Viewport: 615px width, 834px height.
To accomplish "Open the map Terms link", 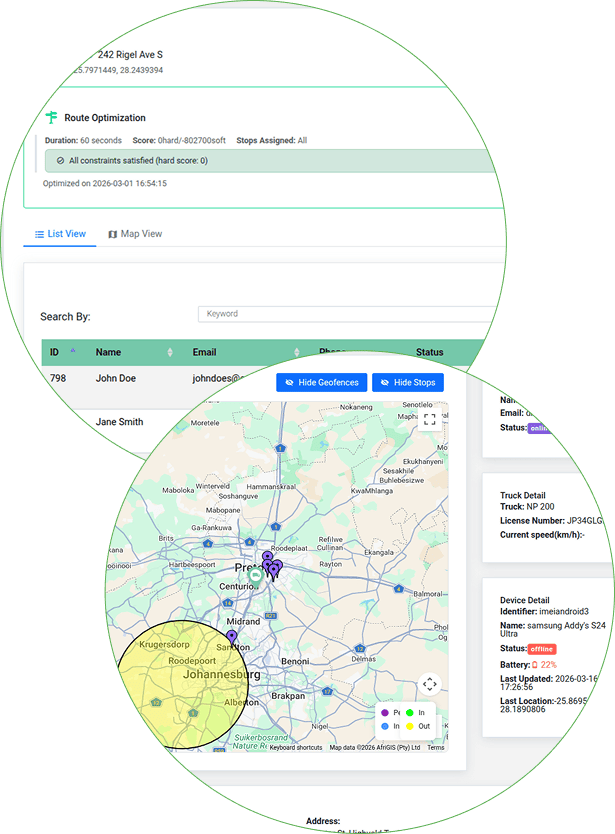I will 436,747.
